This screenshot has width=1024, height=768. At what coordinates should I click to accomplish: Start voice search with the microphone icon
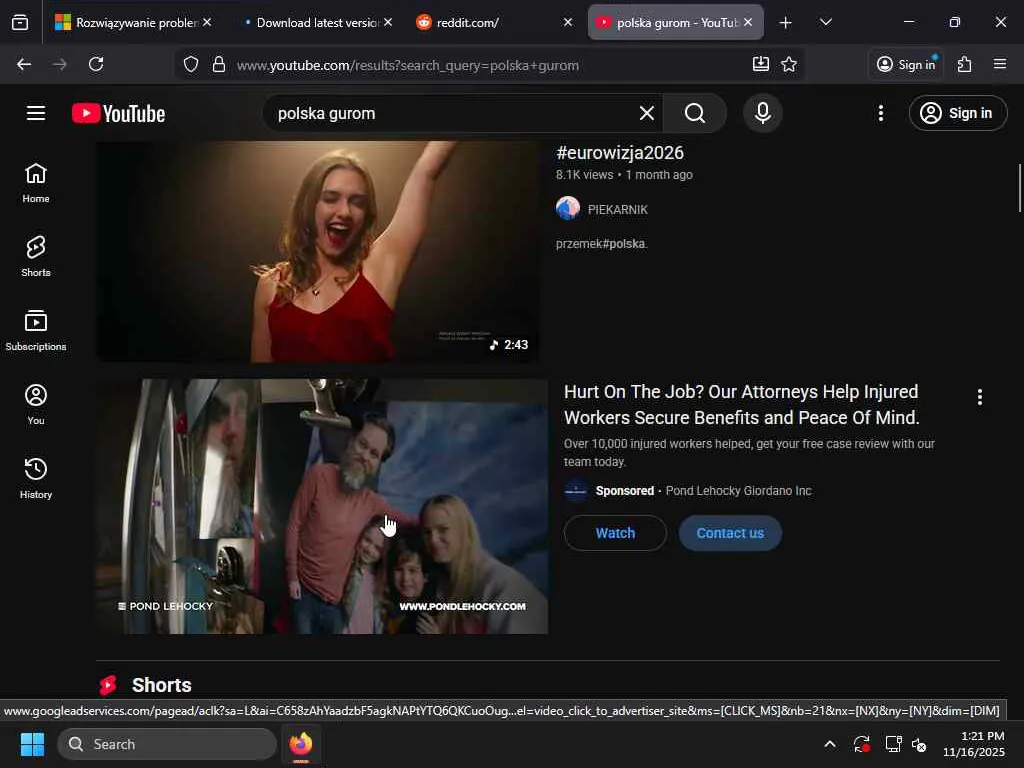762,113
